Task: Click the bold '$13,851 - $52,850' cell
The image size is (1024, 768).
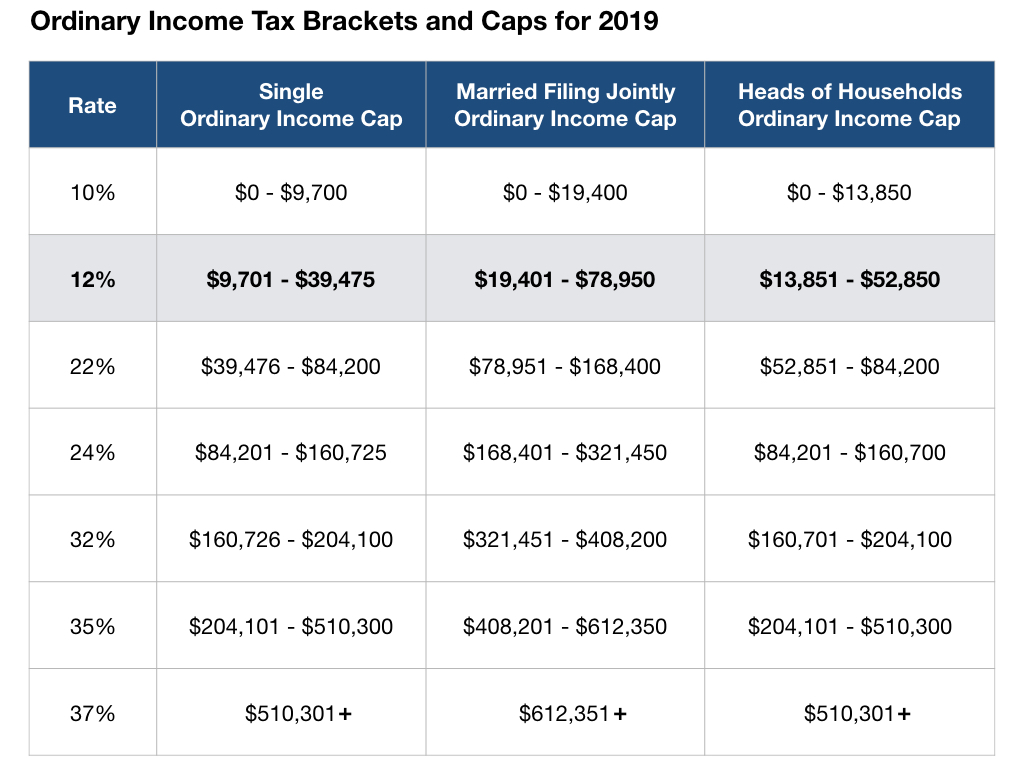Action: [849, 279]
